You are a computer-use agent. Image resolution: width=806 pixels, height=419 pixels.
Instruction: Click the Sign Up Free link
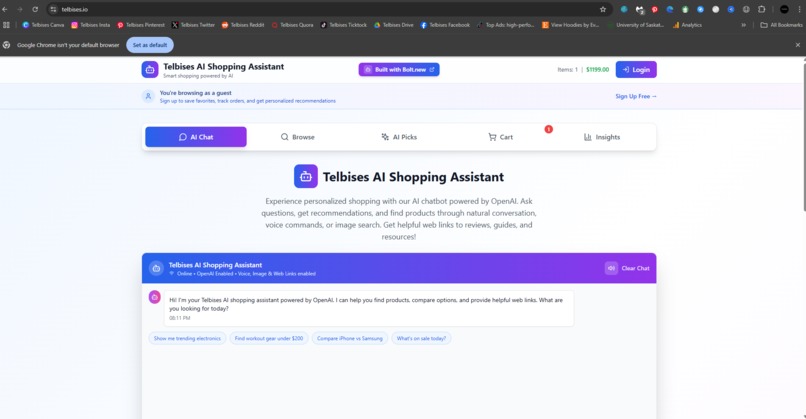point(636,96)
